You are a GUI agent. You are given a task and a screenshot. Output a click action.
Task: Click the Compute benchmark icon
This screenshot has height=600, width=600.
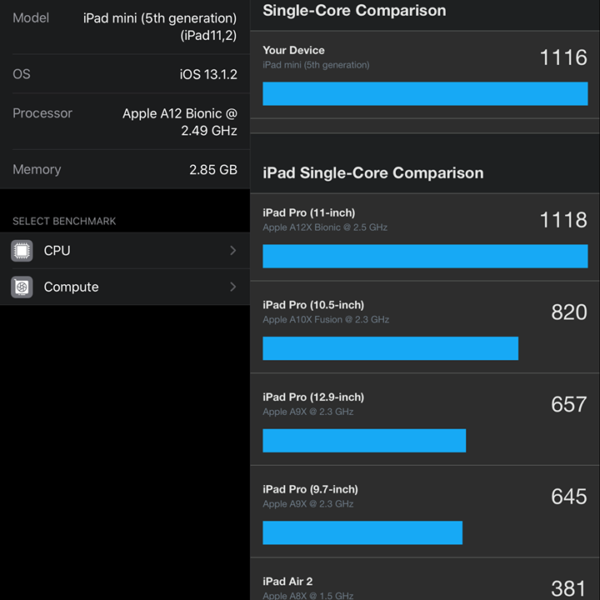pos(22,287)
